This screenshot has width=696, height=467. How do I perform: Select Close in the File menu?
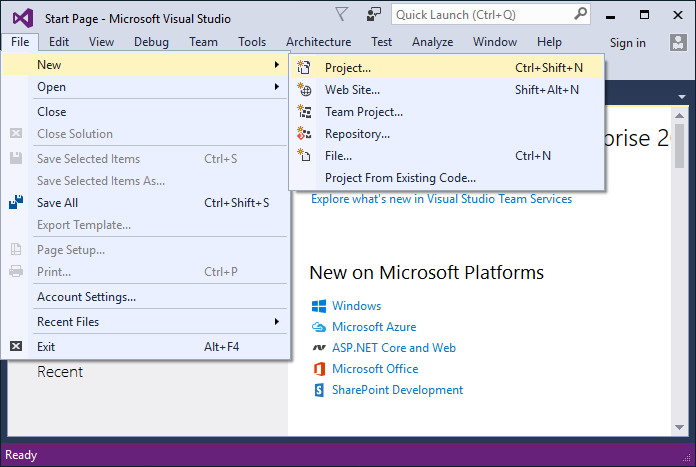146,112
